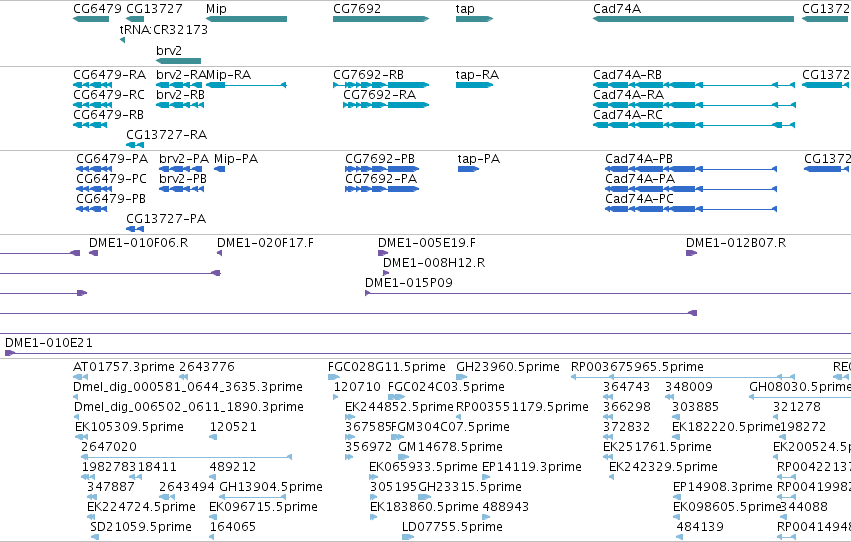Image resolution: width=851 pixels, height=542 pixels.
Task: Select transcript CG6479-RA
Action: click(92, 85)
